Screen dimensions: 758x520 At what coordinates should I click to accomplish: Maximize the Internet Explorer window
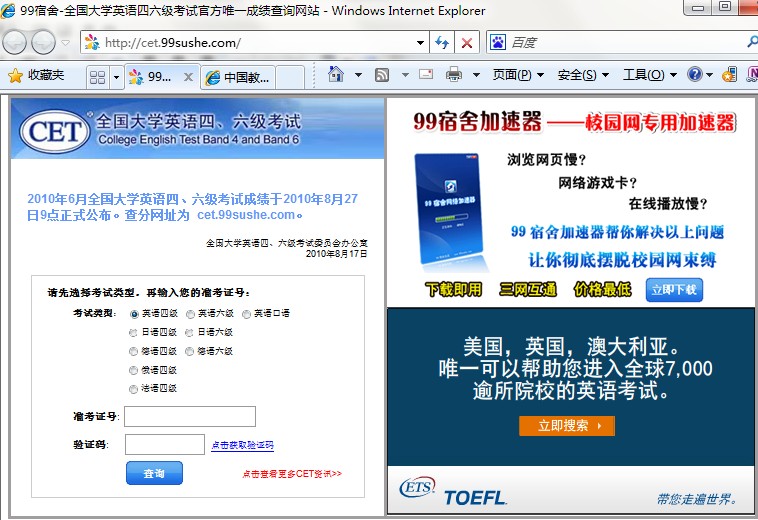click(x=725, y=7)
